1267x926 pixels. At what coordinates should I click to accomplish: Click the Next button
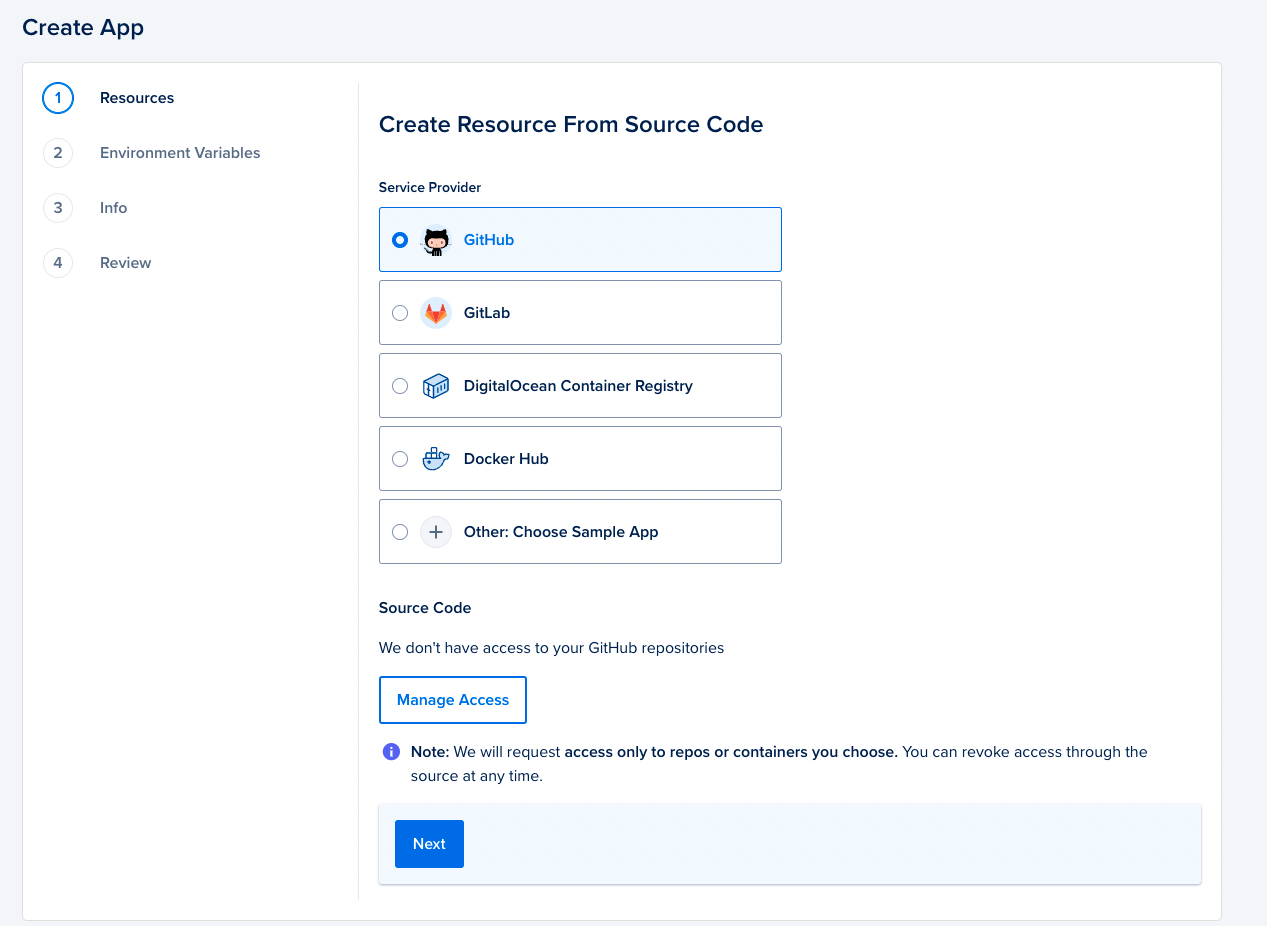[x=429, y=844]
